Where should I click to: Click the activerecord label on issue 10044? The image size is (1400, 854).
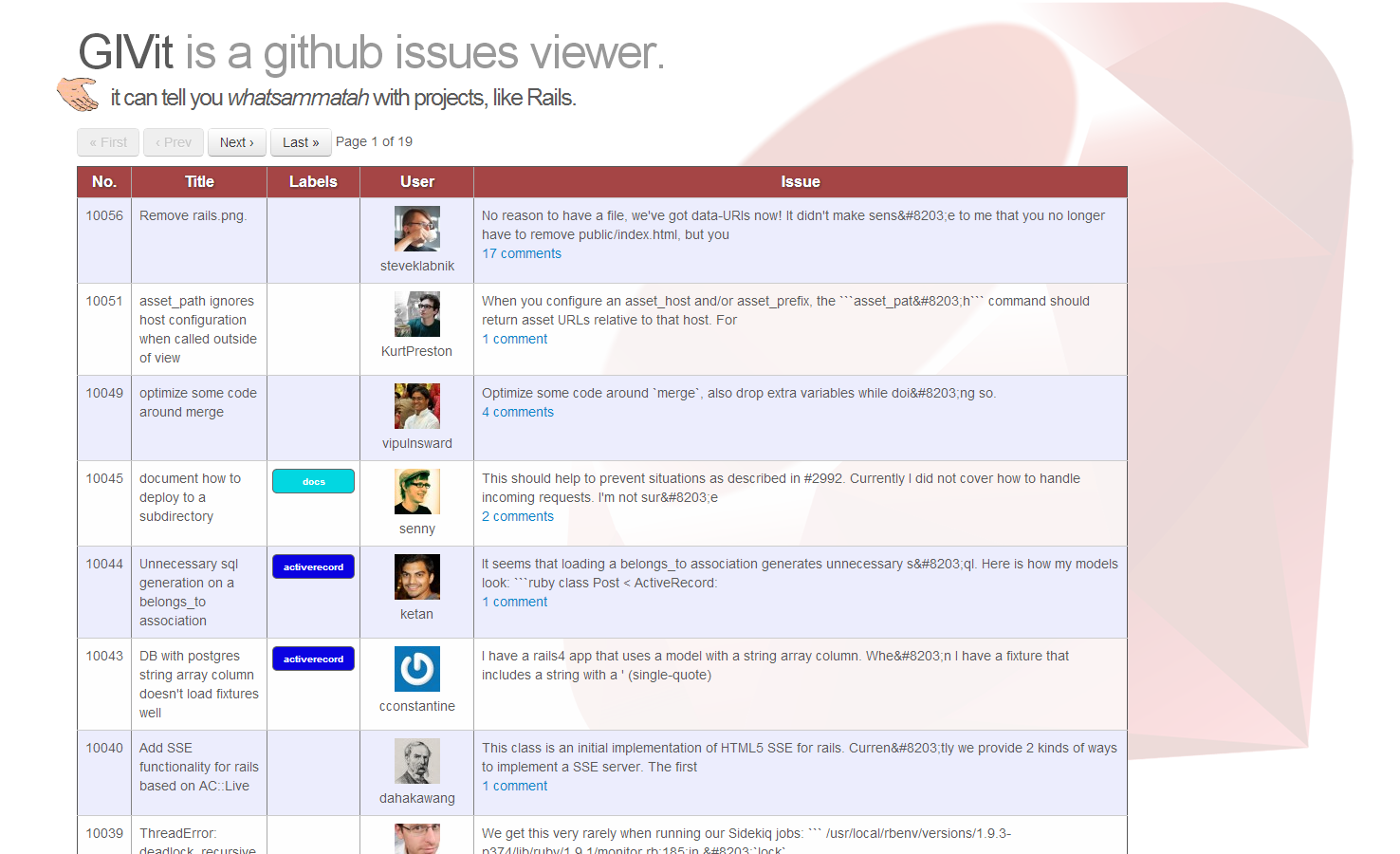(313, 566)
